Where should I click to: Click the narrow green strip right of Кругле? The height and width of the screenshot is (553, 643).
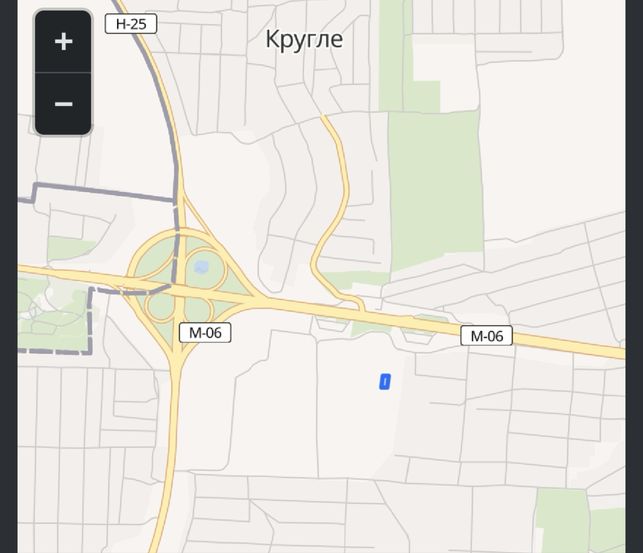coord(390,55)
